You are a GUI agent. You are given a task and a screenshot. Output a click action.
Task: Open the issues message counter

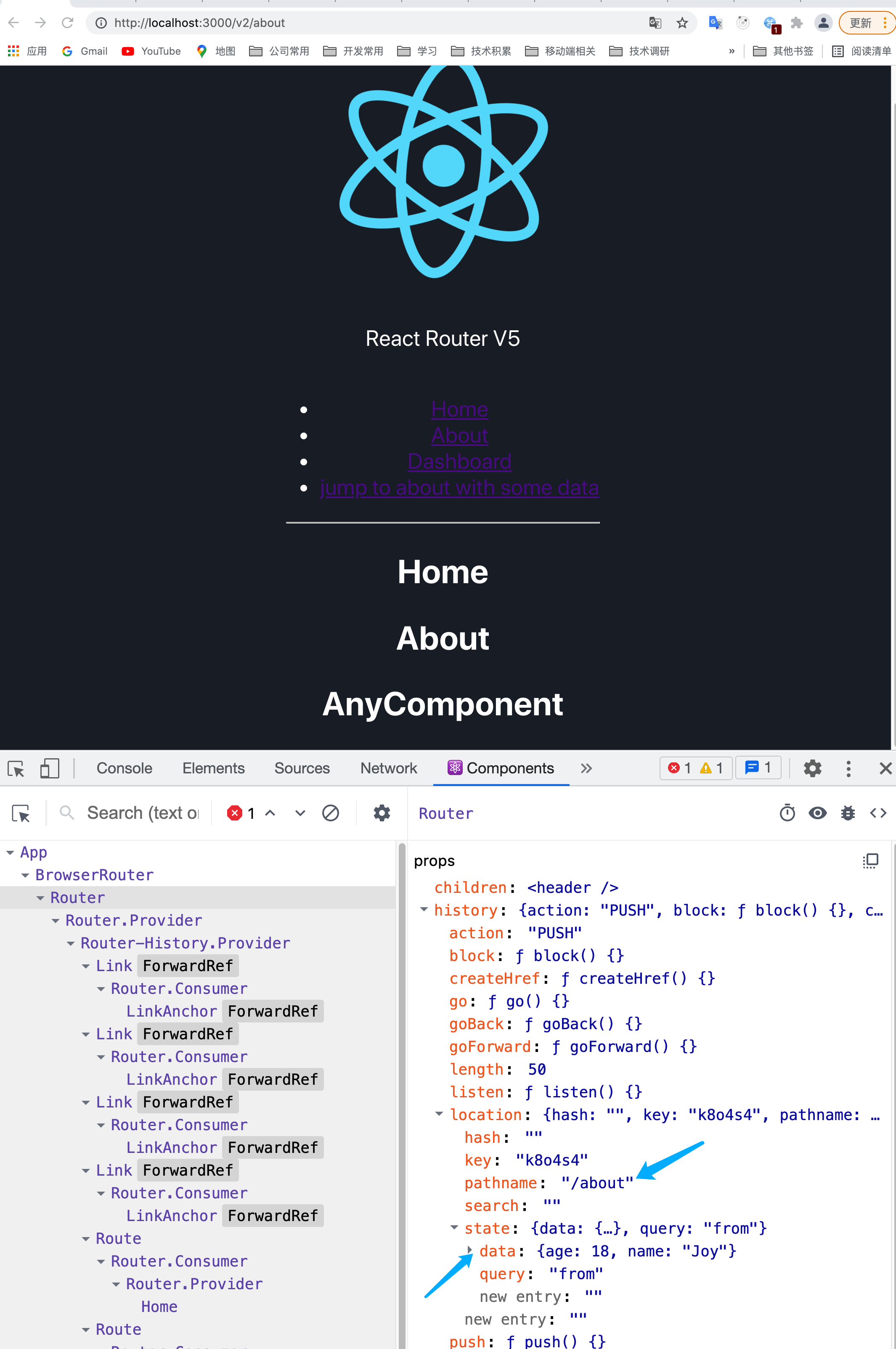click(758, 767)
